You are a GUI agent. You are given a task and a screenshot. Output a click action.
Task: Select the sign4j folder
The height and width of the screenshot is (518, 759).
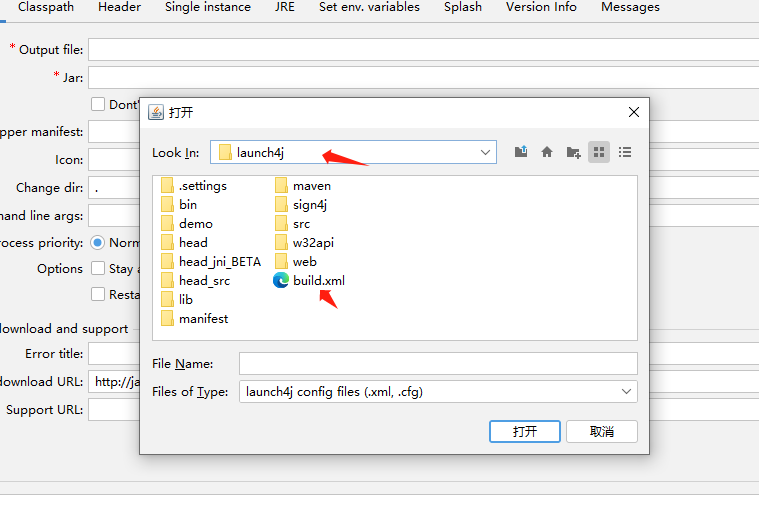301,204
